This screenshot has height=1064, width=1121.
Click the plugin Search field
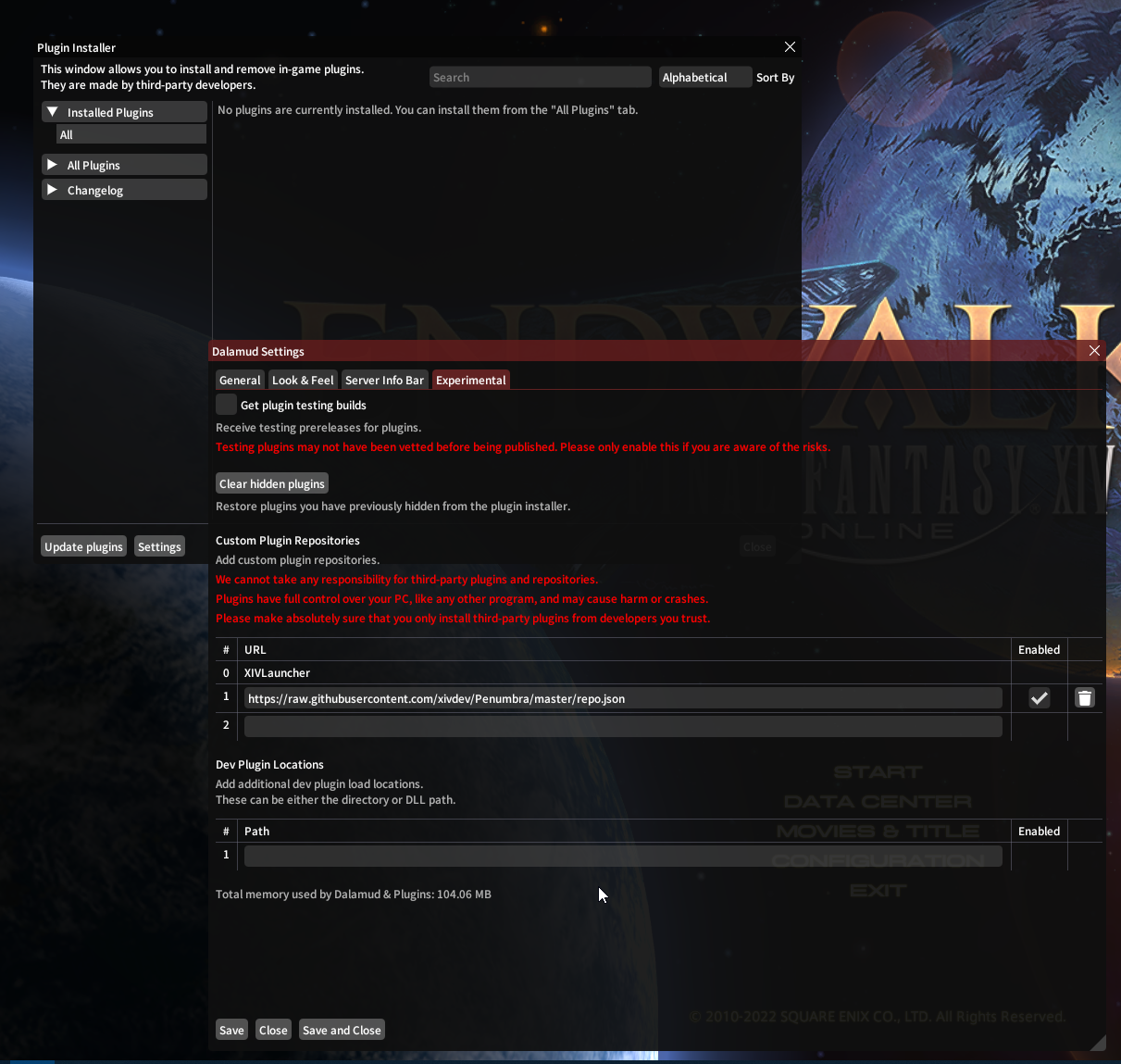[540, 77]
